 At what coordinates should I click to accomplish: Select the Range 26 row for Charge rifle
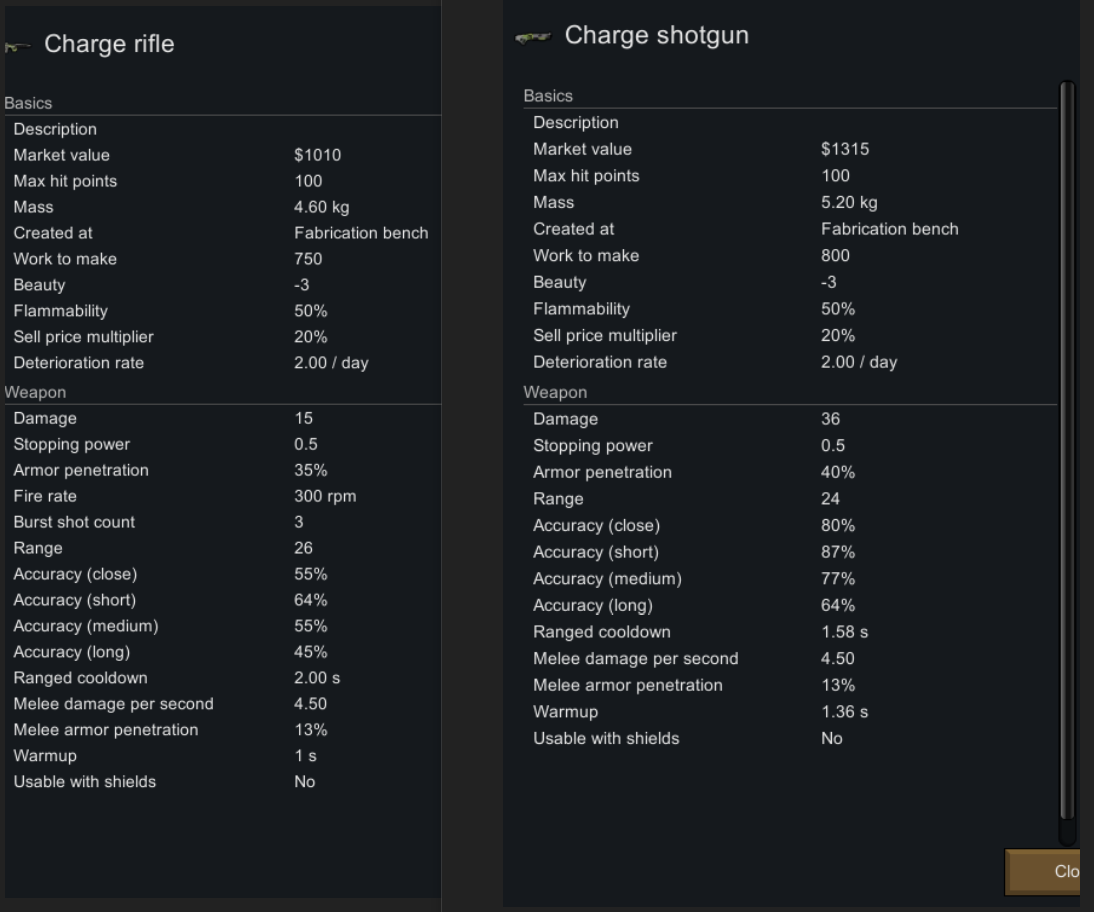(x=38, y=548)
